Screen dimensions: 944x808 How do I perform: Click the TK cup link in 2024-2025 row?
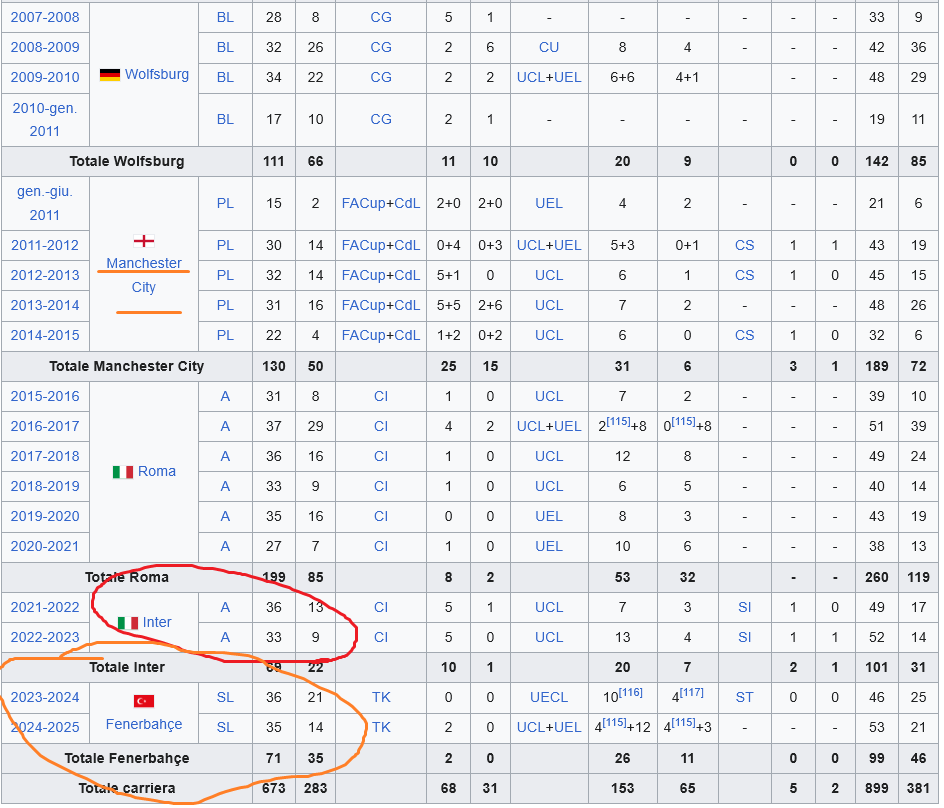[x=380, y=727]
